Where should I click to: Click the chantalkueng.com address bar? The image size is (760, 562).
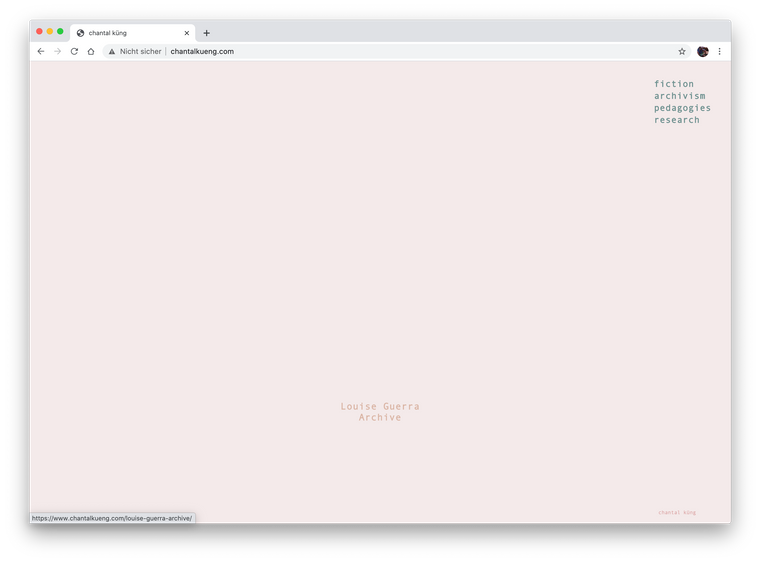click(x=400, y=51)
